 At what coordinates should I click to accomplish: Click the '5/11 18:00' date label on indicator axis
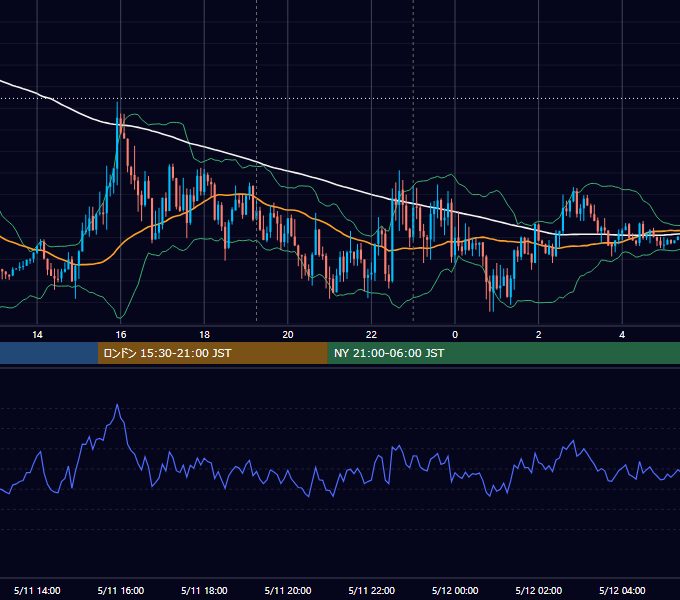click(204, 590)
